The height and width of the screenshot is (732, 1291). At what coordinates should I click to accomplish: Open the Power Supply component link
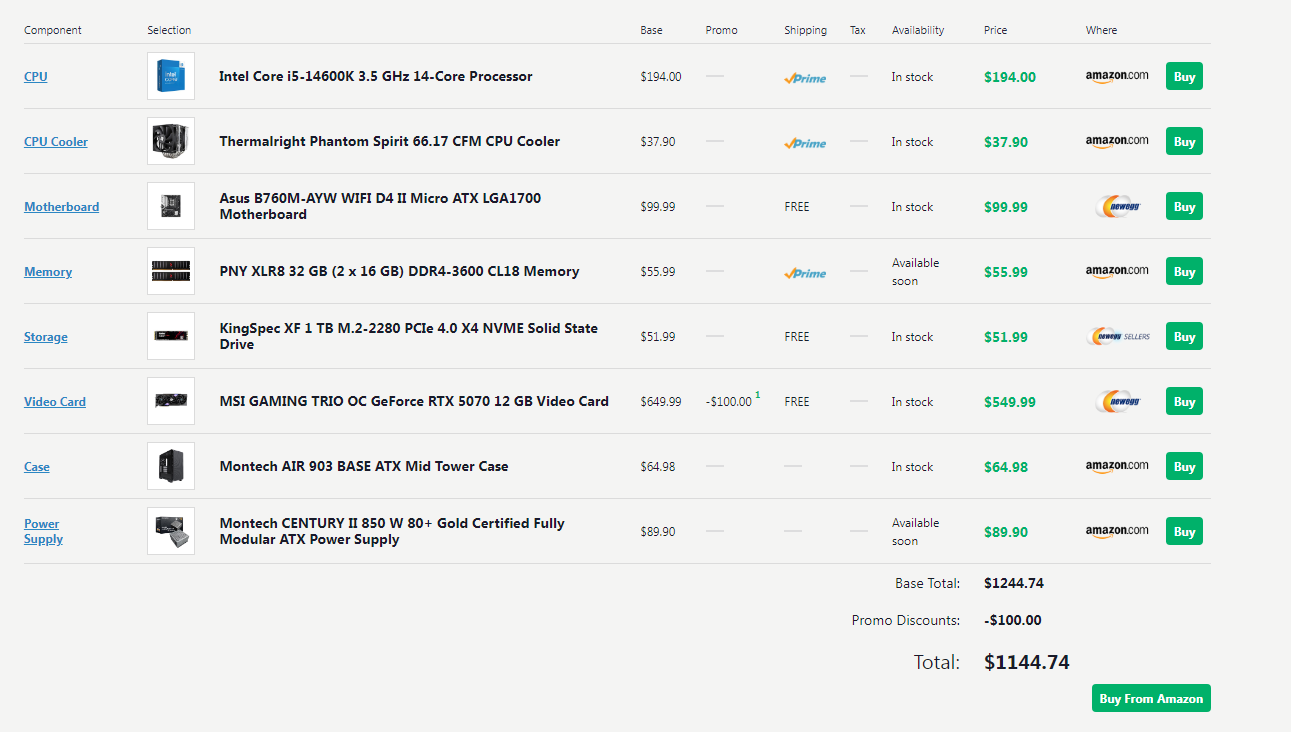(x=44, y=531)
